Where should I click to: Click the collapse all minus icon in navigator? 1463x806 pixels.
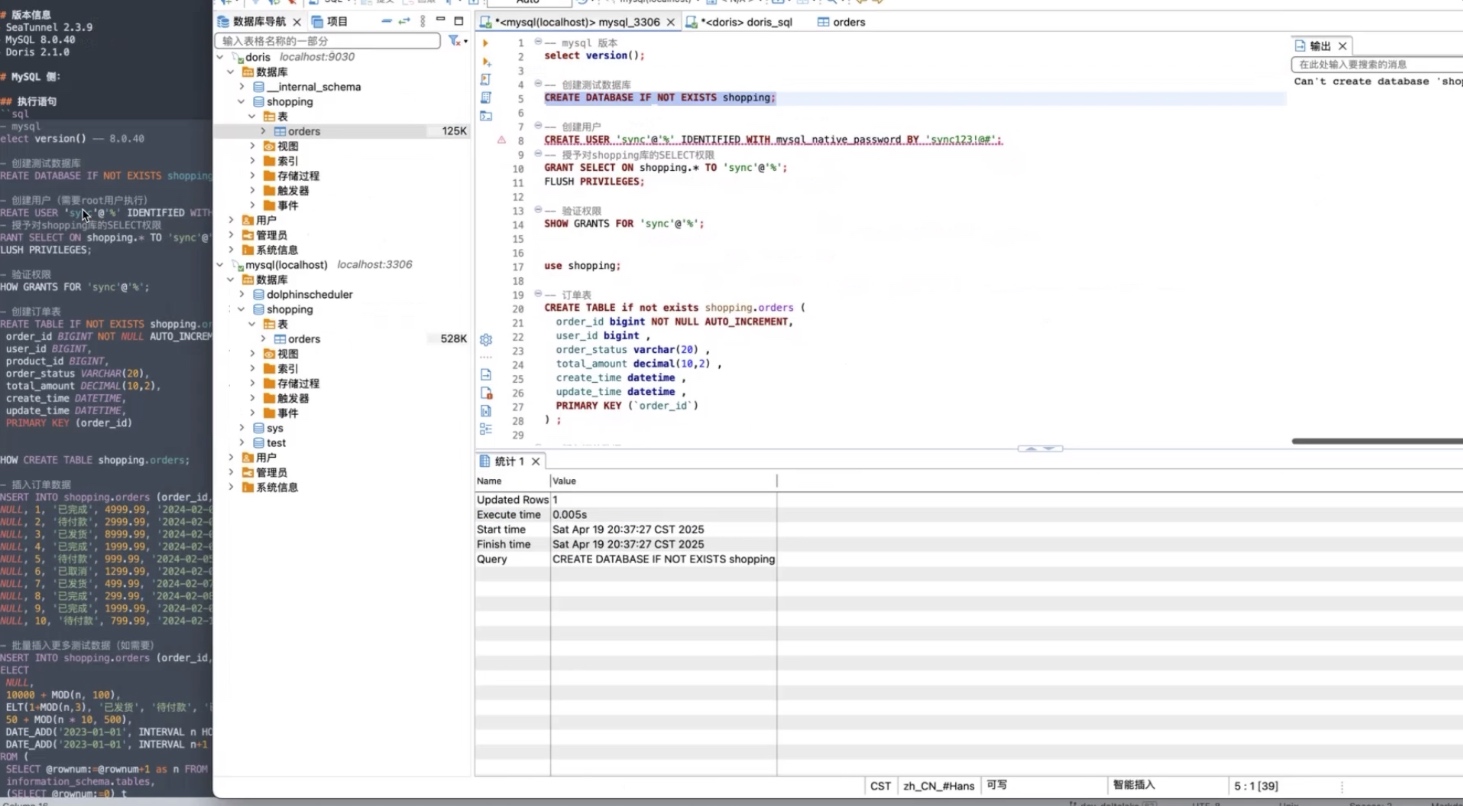click(x=387, y=21)
